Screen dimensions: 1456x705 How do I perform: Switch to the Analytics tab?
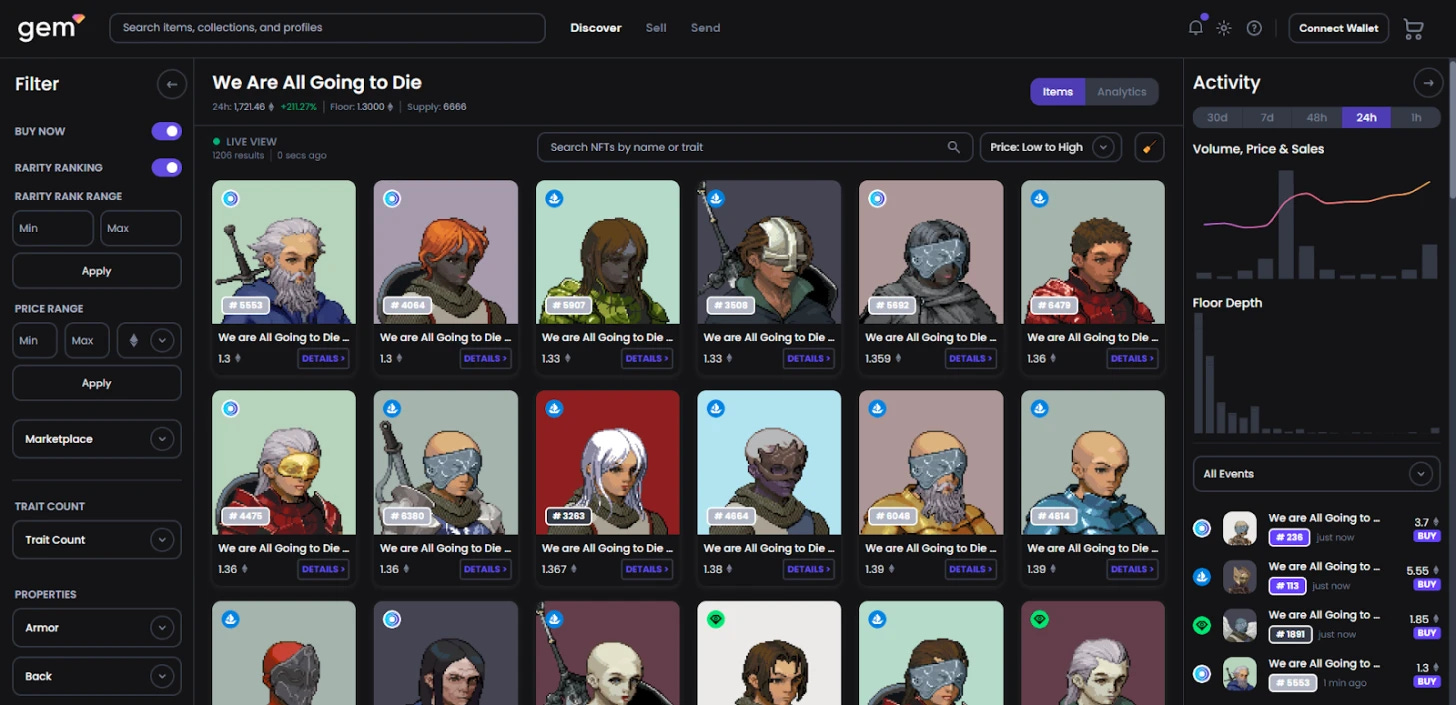(x=1121, y=92)
